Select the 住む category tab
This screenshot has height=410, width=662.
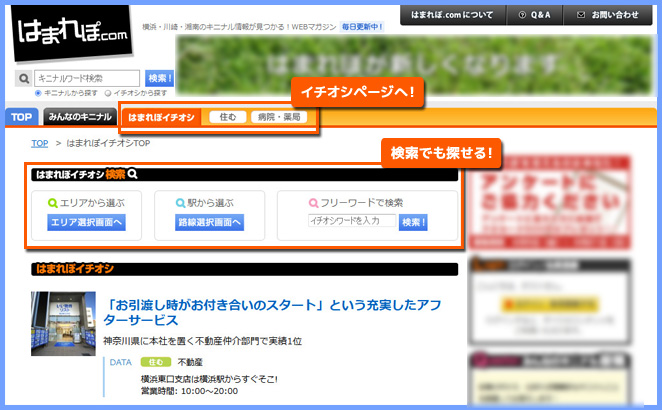[x=227, y=117]
